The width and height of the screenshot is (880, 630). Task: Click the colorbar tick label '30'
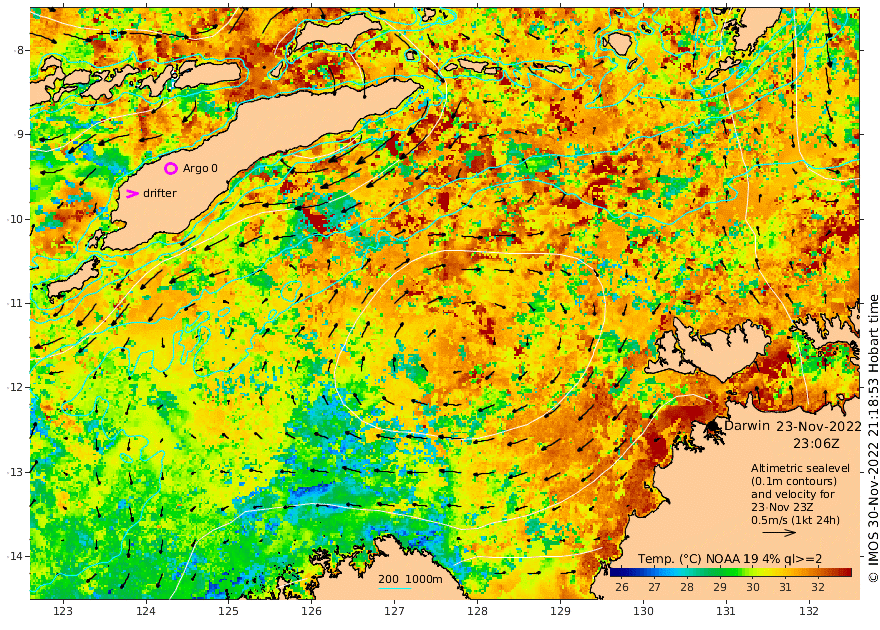753,587
